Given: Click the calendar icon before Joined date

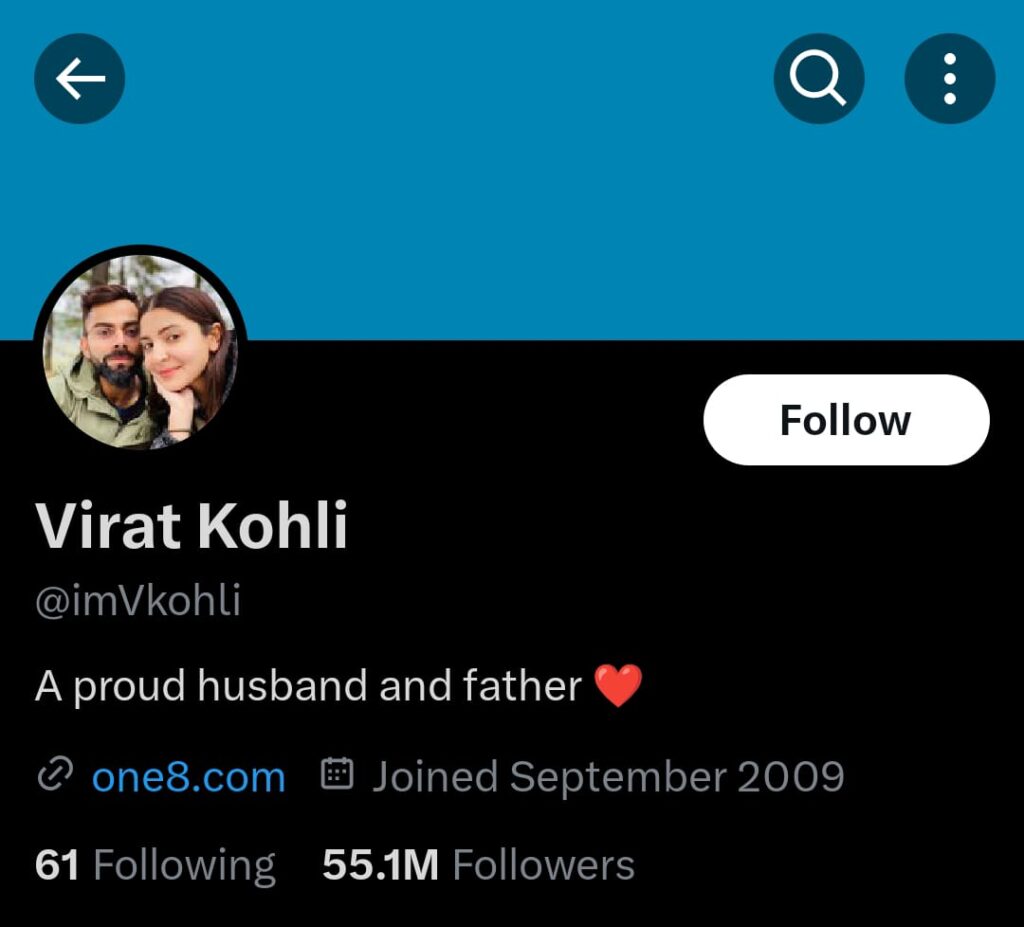Looking at the screenshot, I should 338,776.
